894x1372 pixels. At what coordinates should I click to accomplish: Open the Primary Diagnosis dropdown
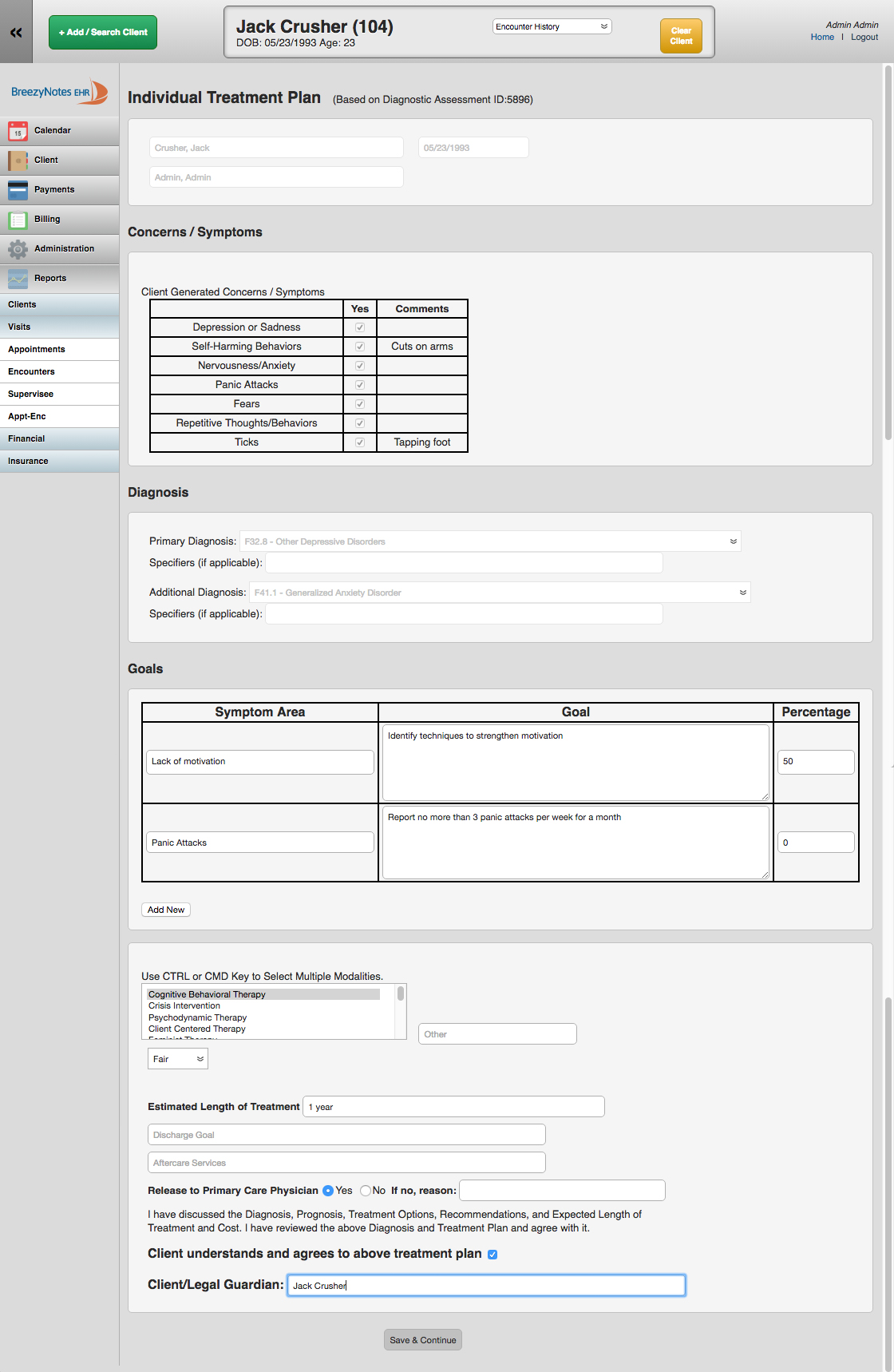click(490, 541)
